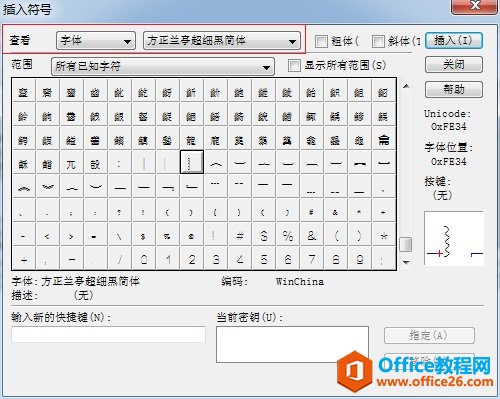Click the 指定(A) assign button

[x=429, y=335]
